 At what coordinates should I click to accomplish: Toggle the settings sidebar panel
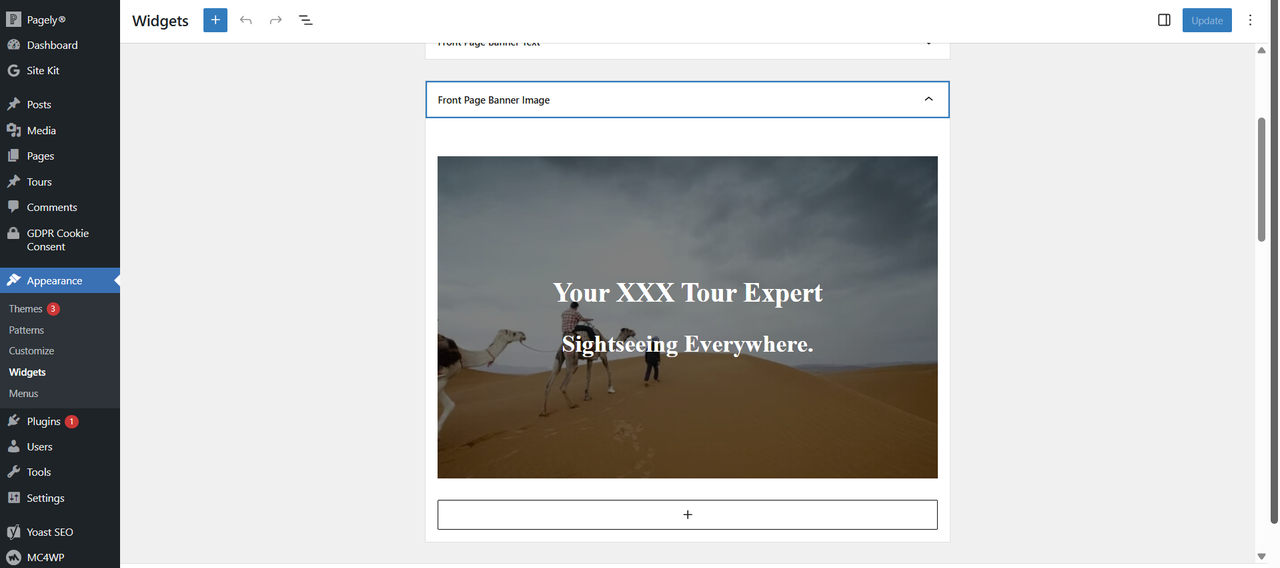(x=1164, y=20)
